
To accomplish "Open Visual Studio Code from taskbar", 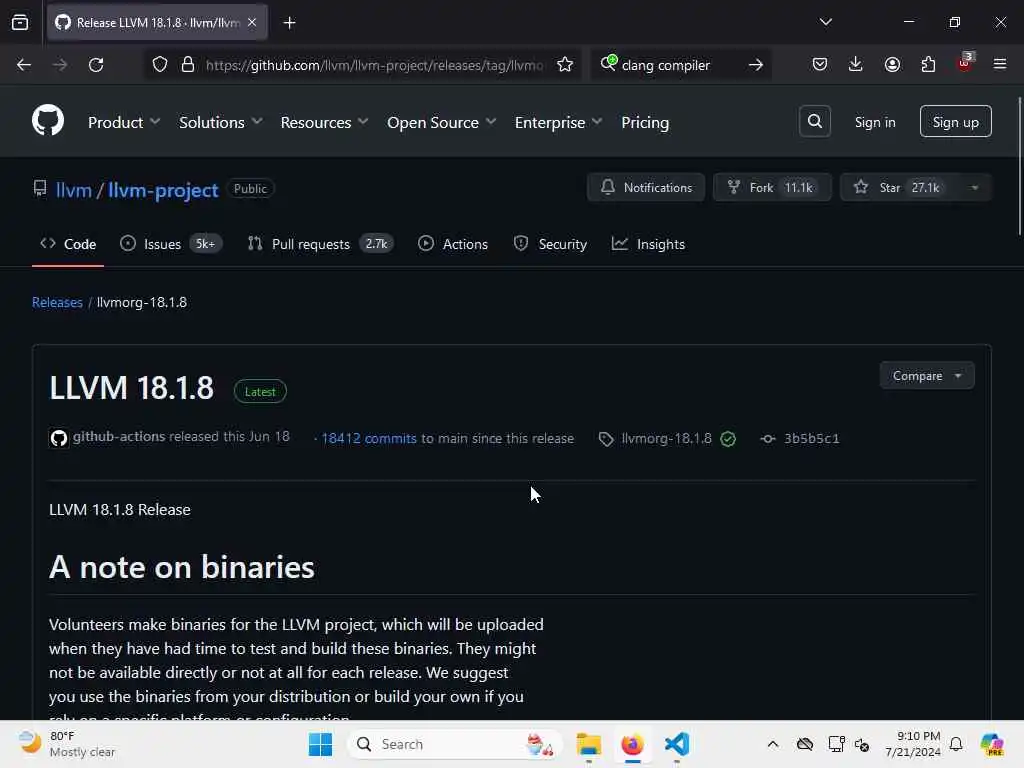I will (x=677, y=744).
